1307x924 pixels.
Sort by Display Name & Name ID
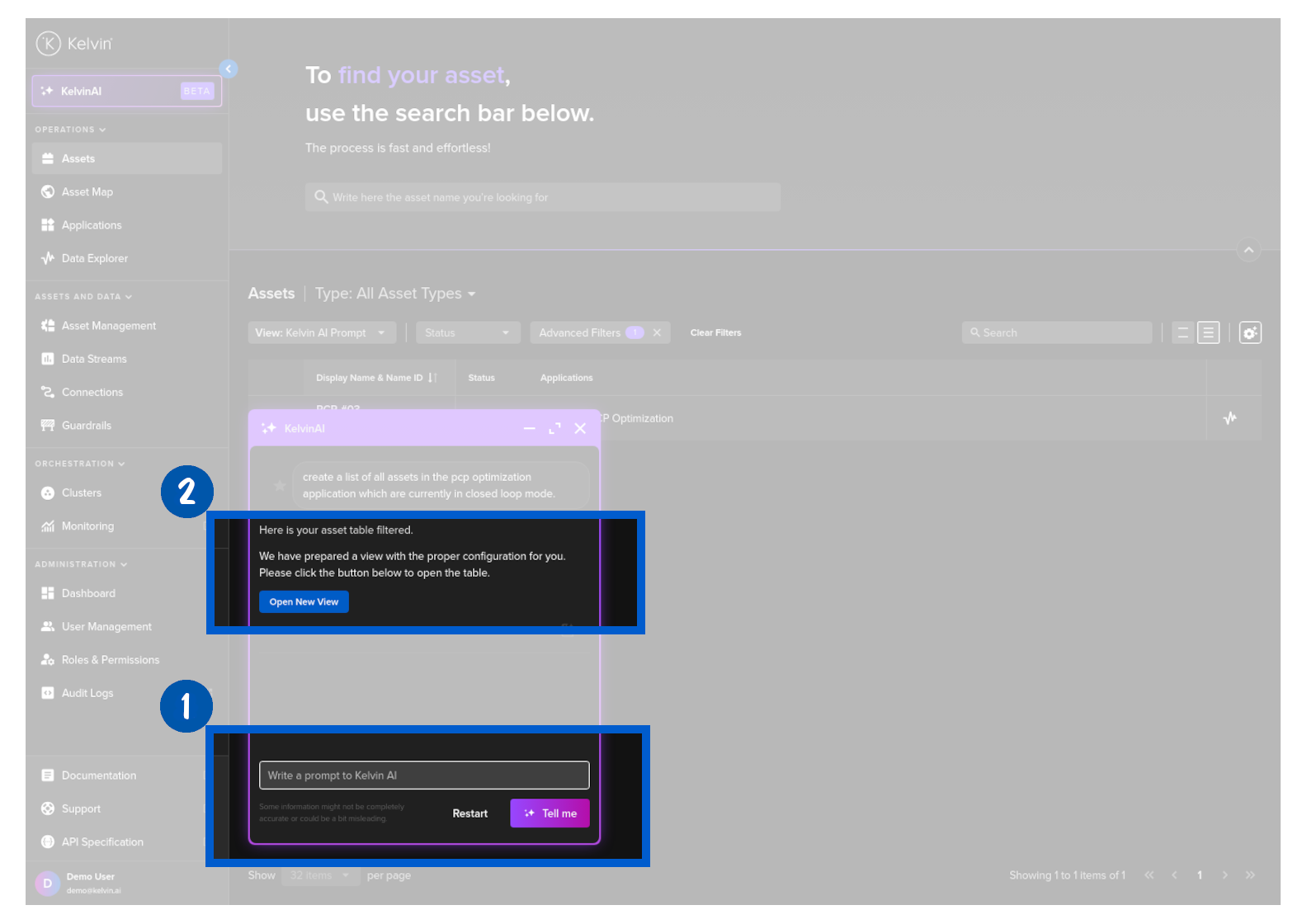pos(432,378)
